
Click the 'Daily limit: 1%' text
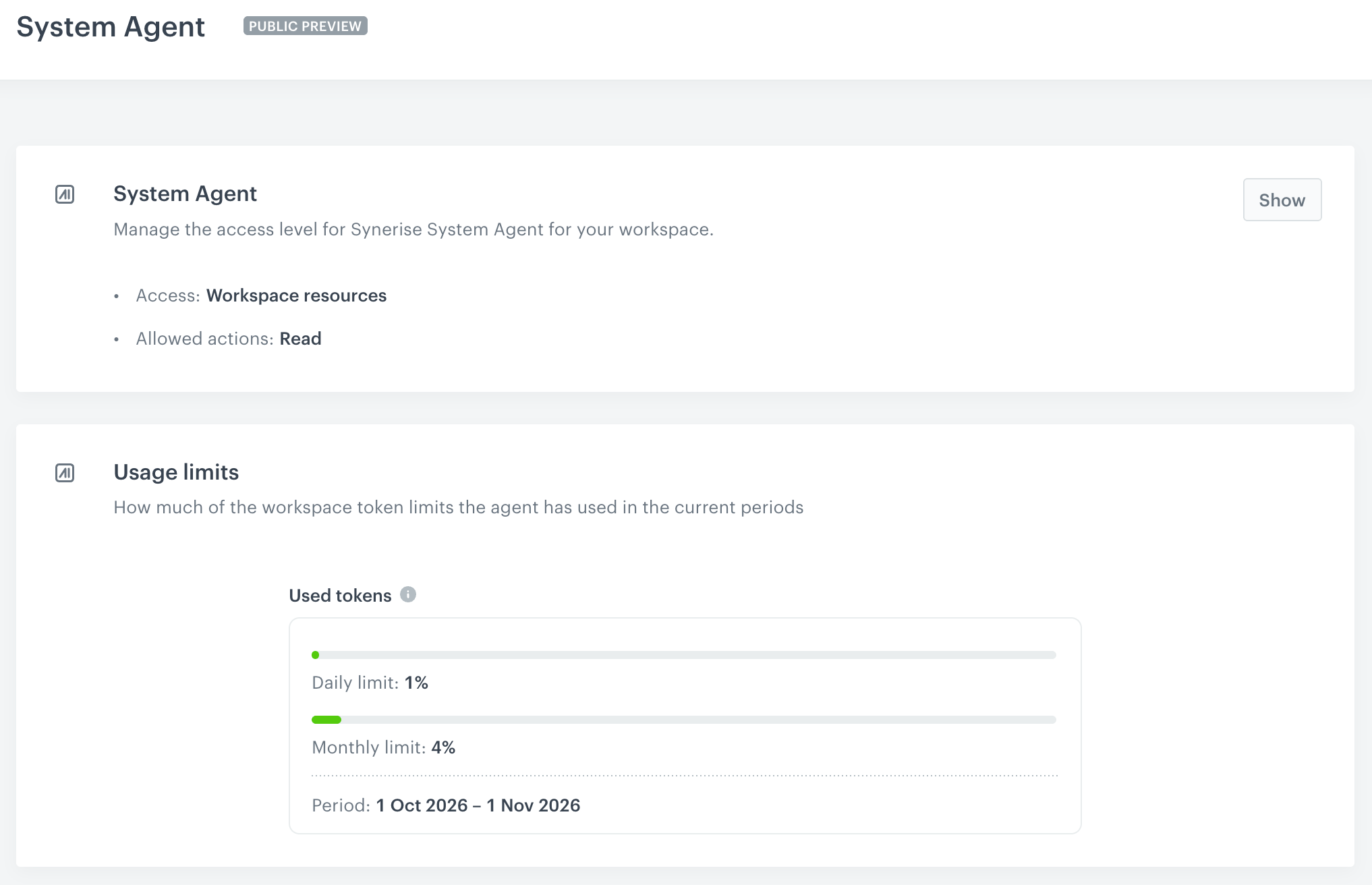tap(370, 683)
